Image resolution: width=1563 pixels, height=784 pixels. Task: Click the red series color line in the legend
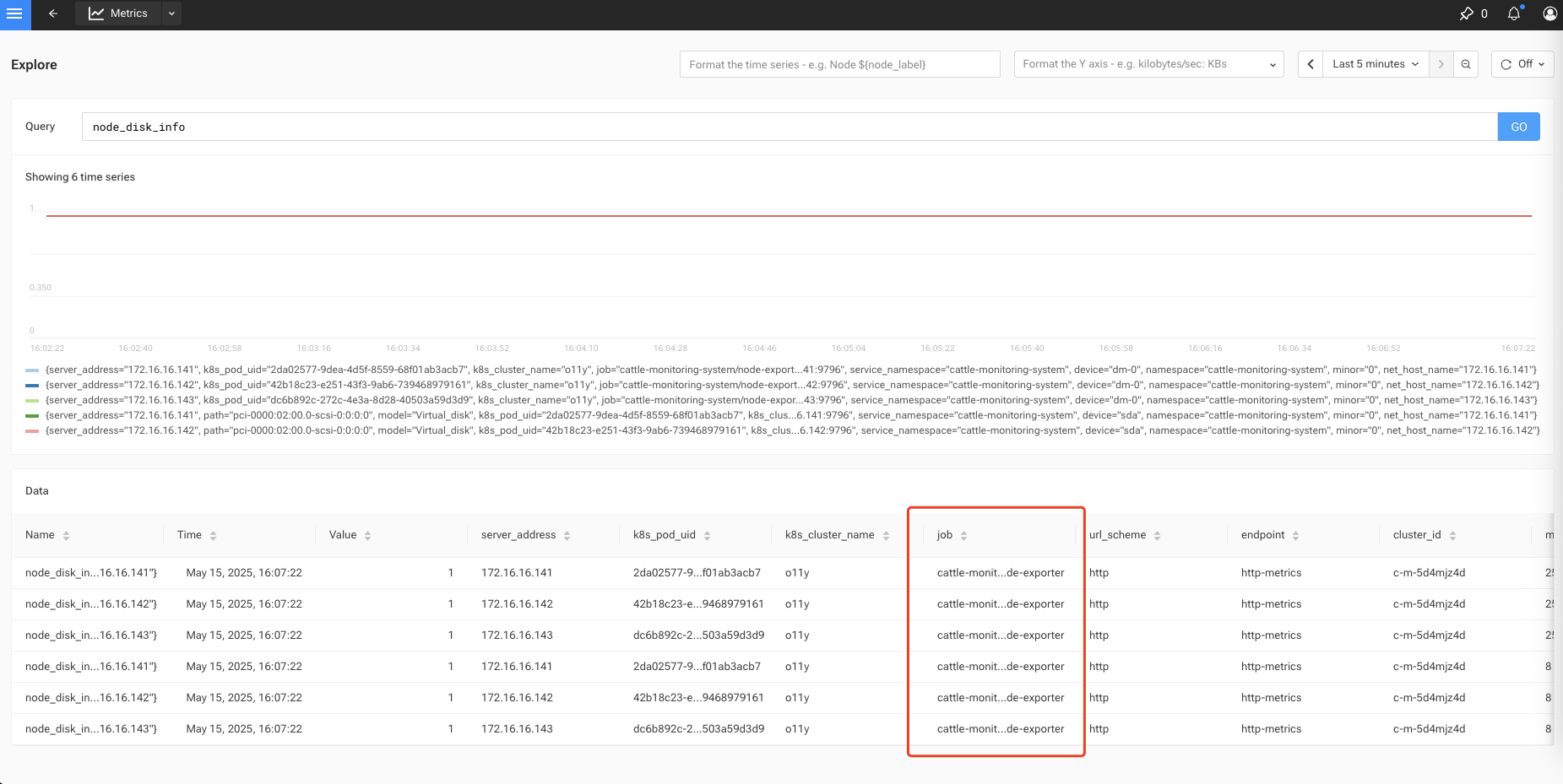[x=34, y=430]
